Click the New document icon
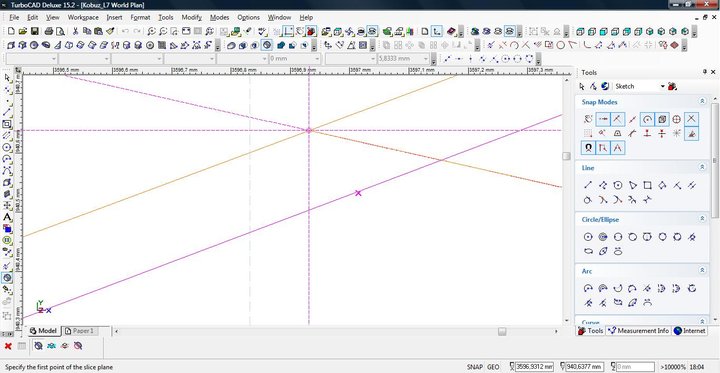720x373 pixels. 11,31
